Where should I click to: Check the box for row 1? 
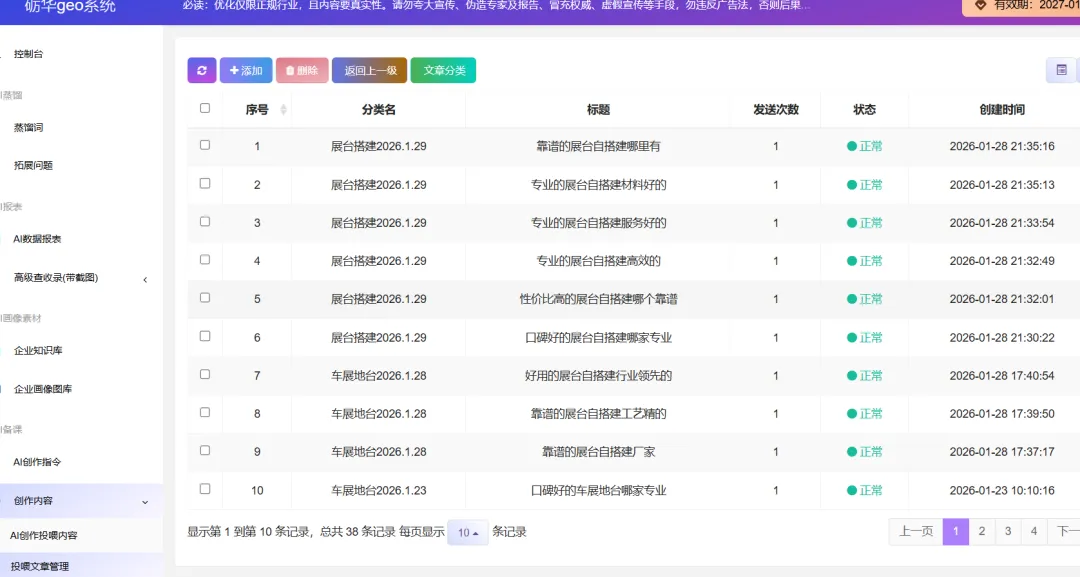pyautogui.click(x=205, y=145)
